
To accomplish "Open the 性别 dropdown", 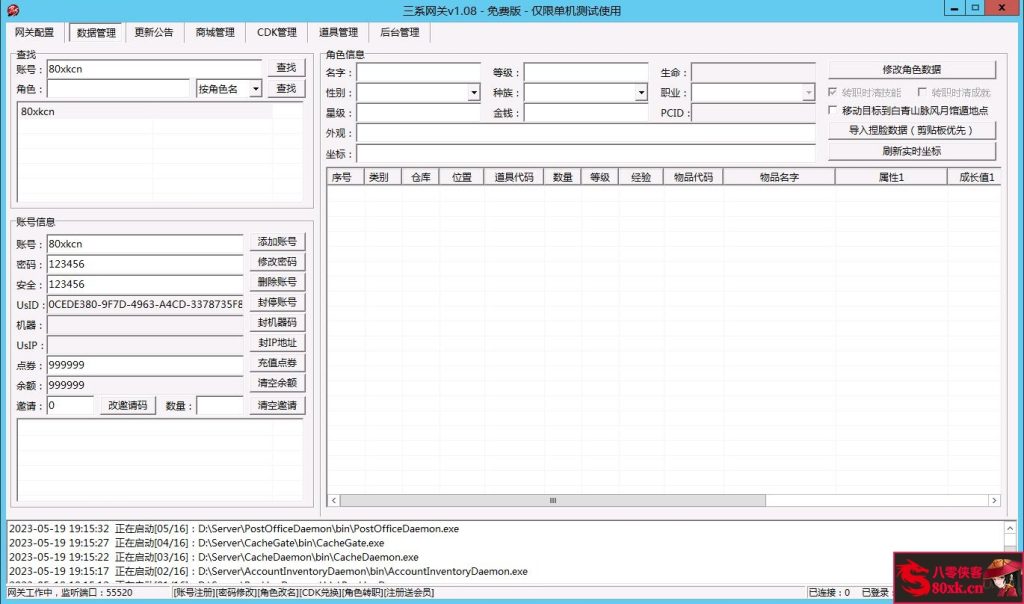I will tap(471, 92).
